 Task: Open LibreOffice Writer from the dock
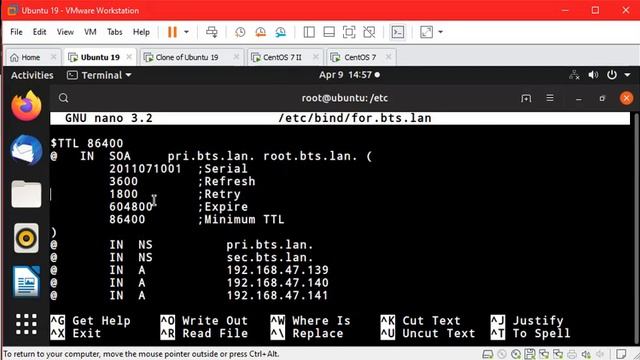coord(26,281)
